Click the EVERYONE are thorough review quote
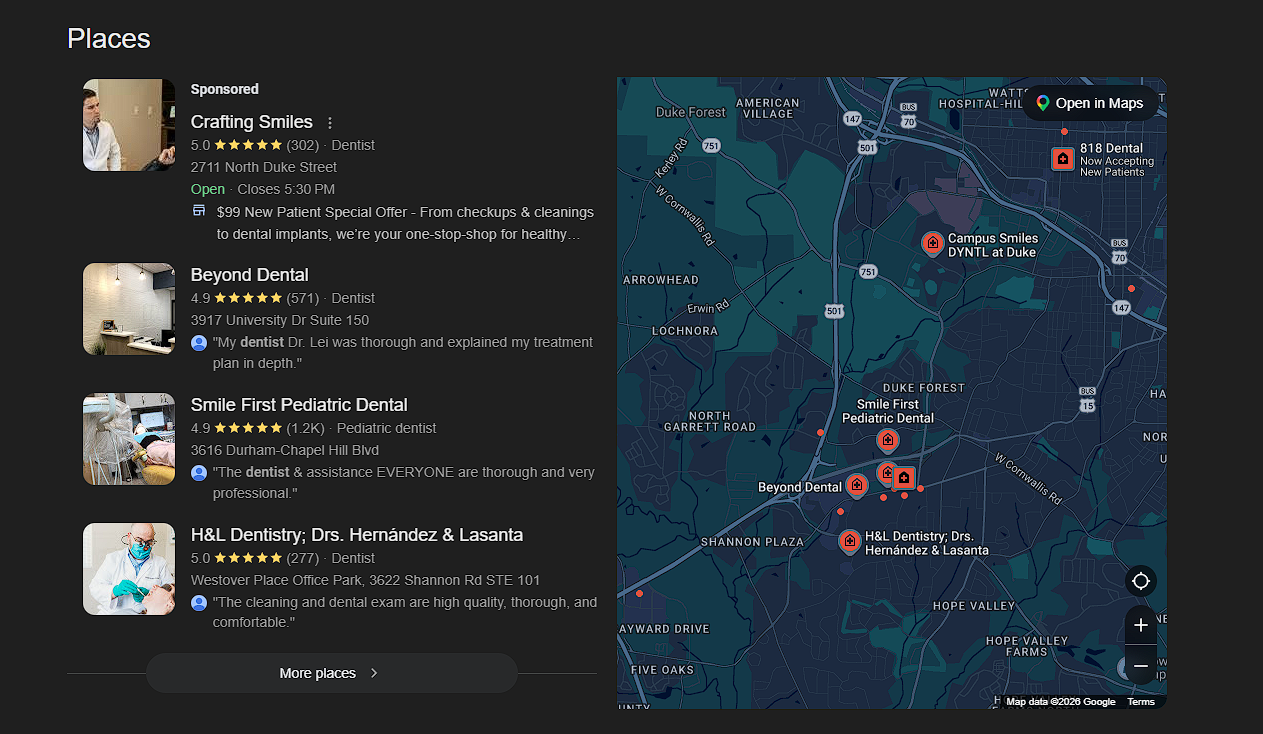Viewport: 1263px width, 734px height. click(x=404, y=483)
